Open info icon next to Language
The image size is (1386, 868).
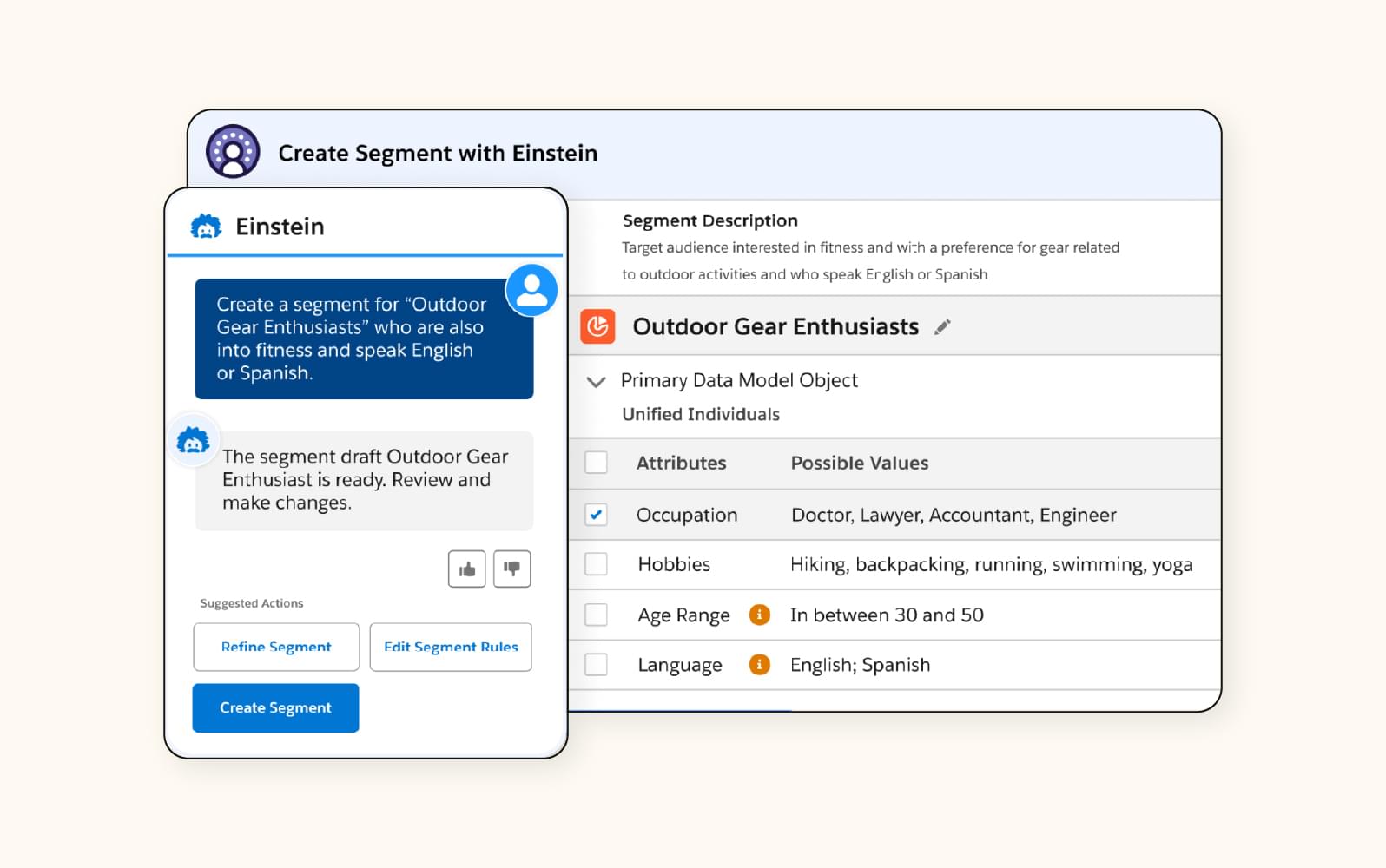click(760, 665)
